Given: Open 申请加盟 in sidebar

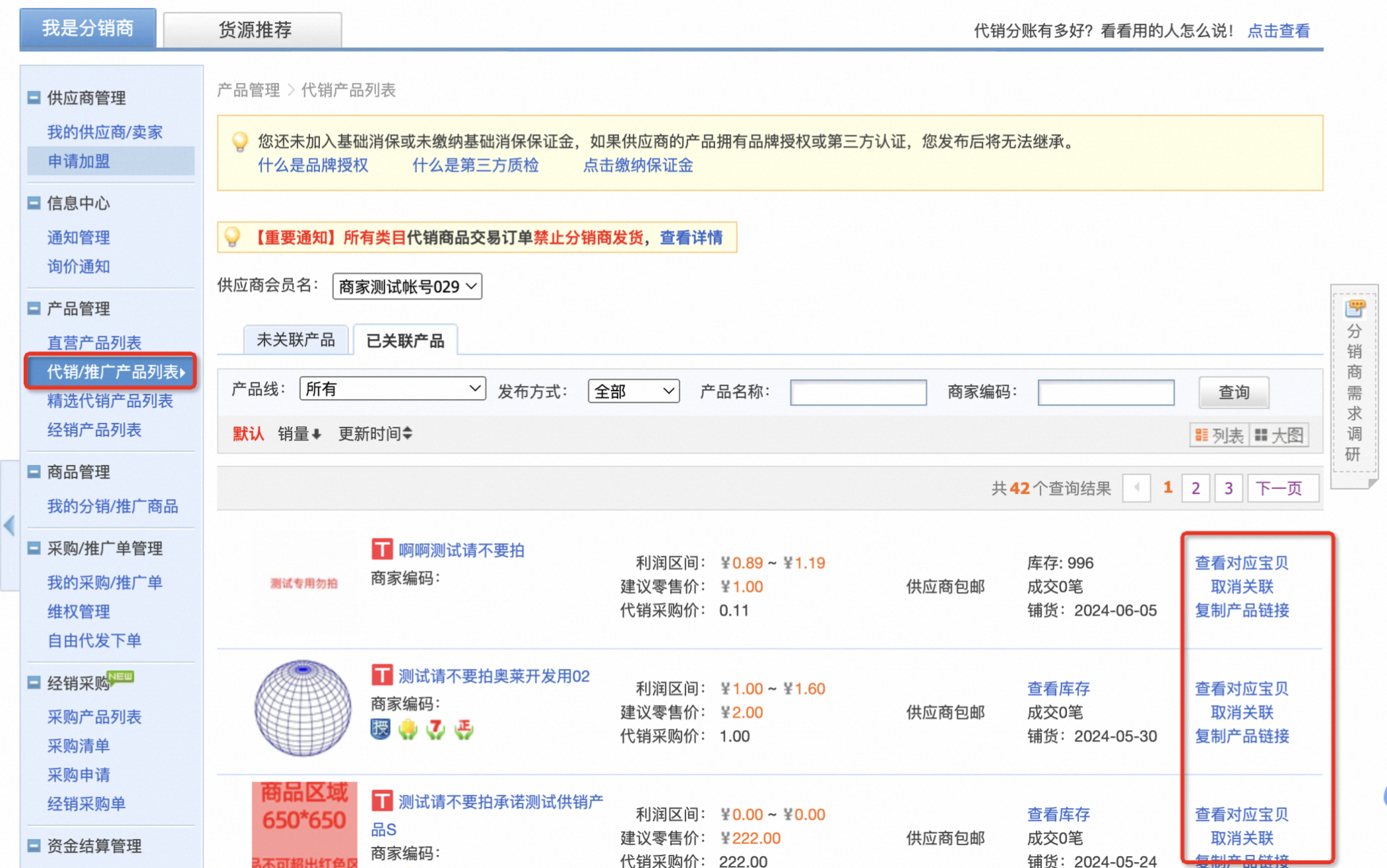Looking at the screenshot, I should 79,162.
